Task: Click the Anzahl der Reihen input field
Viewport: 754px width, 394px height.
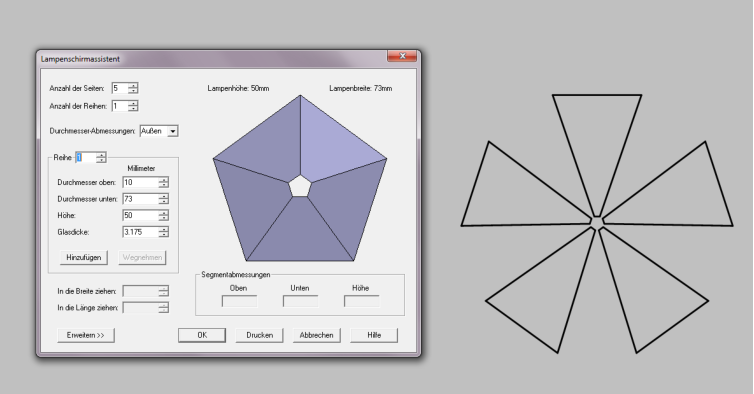Action: [x=120, y=106]
